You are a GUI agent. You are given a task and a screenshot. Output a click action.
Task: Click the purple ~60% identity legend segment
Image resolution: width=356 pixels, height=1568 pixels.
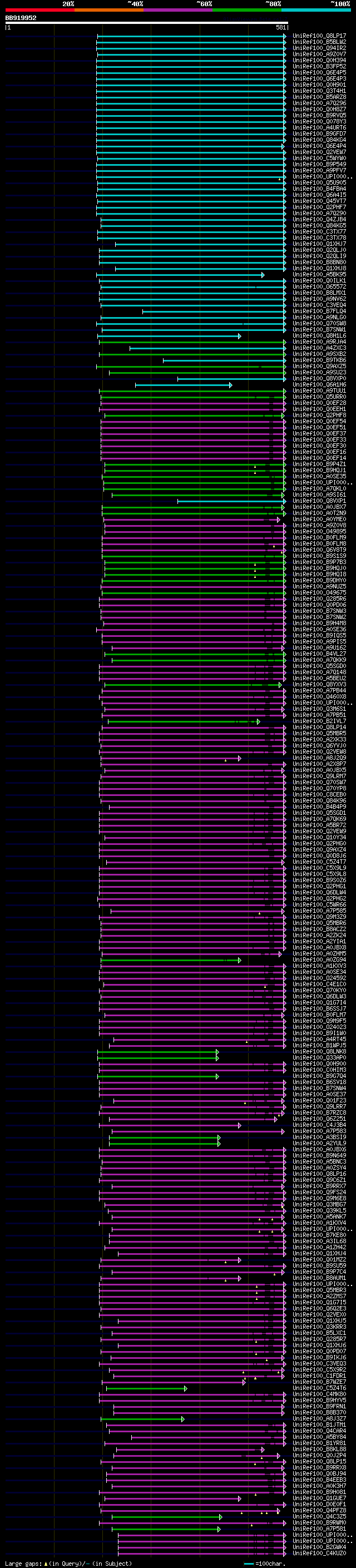coord(179,10)
